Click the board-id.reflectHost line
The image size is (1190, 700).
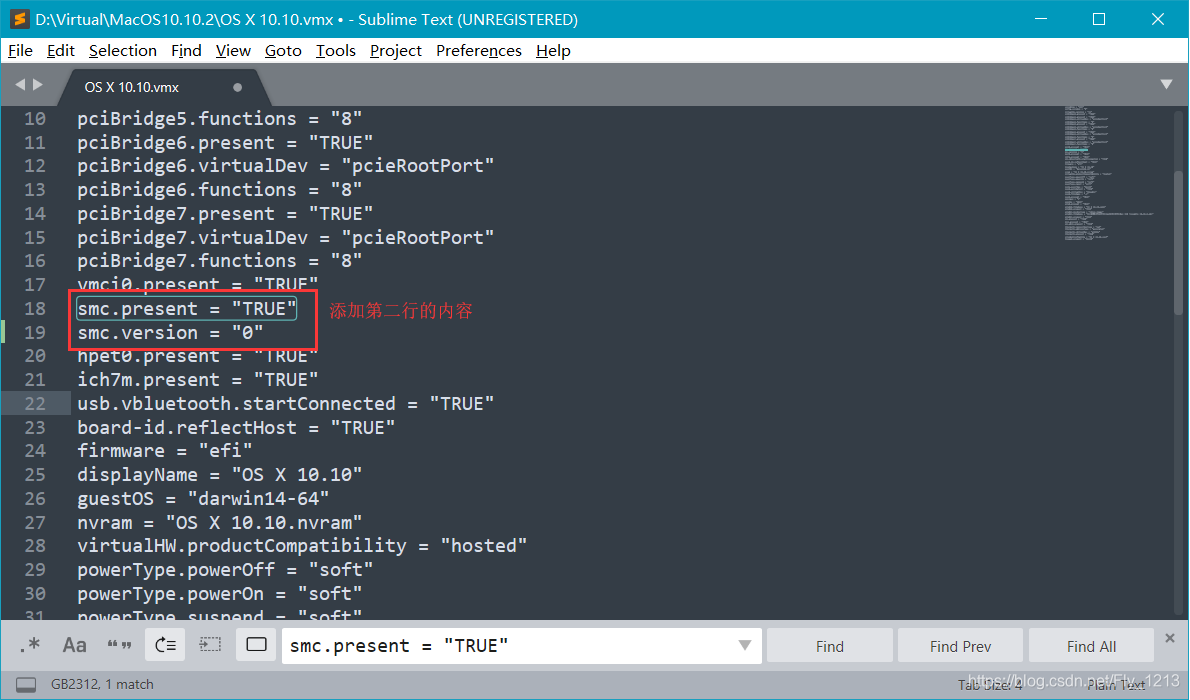tap(236, 427)
